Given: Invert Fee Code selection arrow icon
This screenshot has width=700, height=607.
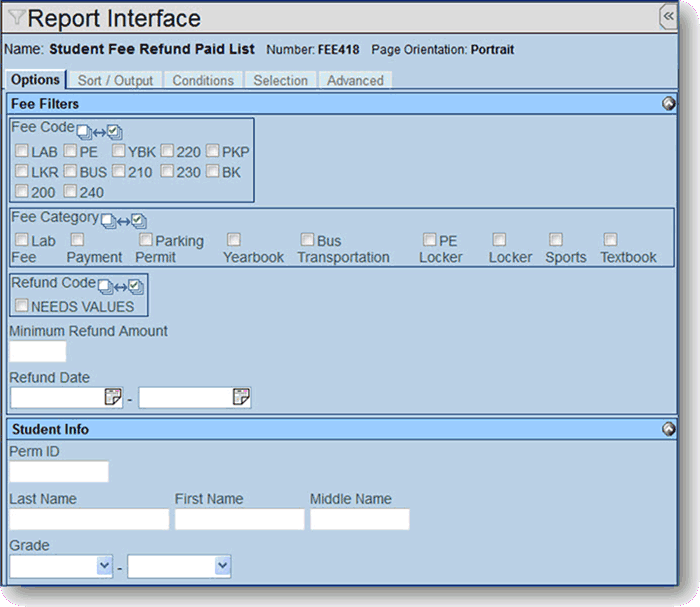Looking at the screenshot, I should 99,133.
